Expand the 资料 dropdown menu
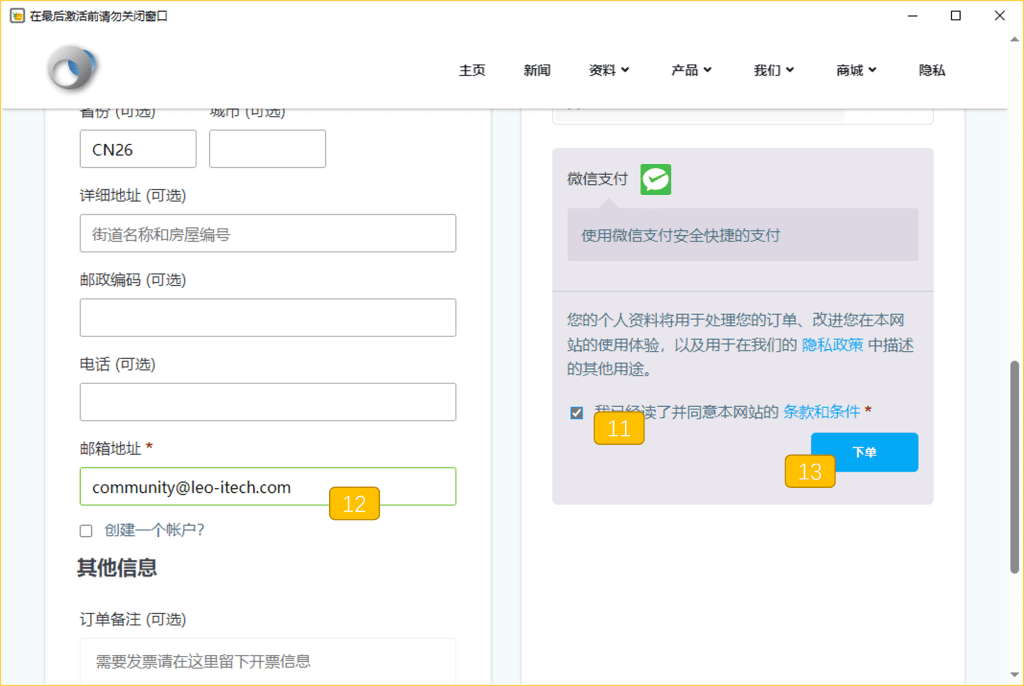The image size is (1024, 686). [x=609, y=70]
